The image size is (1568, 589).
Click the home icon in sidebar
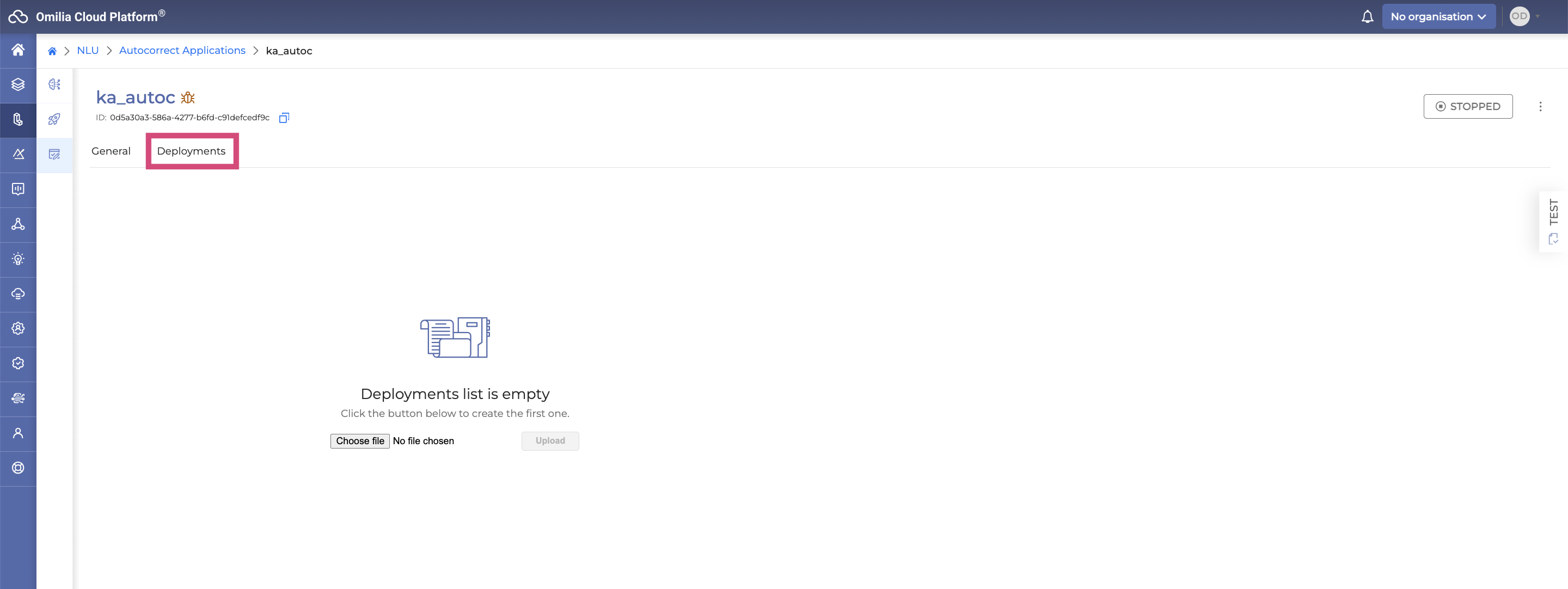[18, 50]
